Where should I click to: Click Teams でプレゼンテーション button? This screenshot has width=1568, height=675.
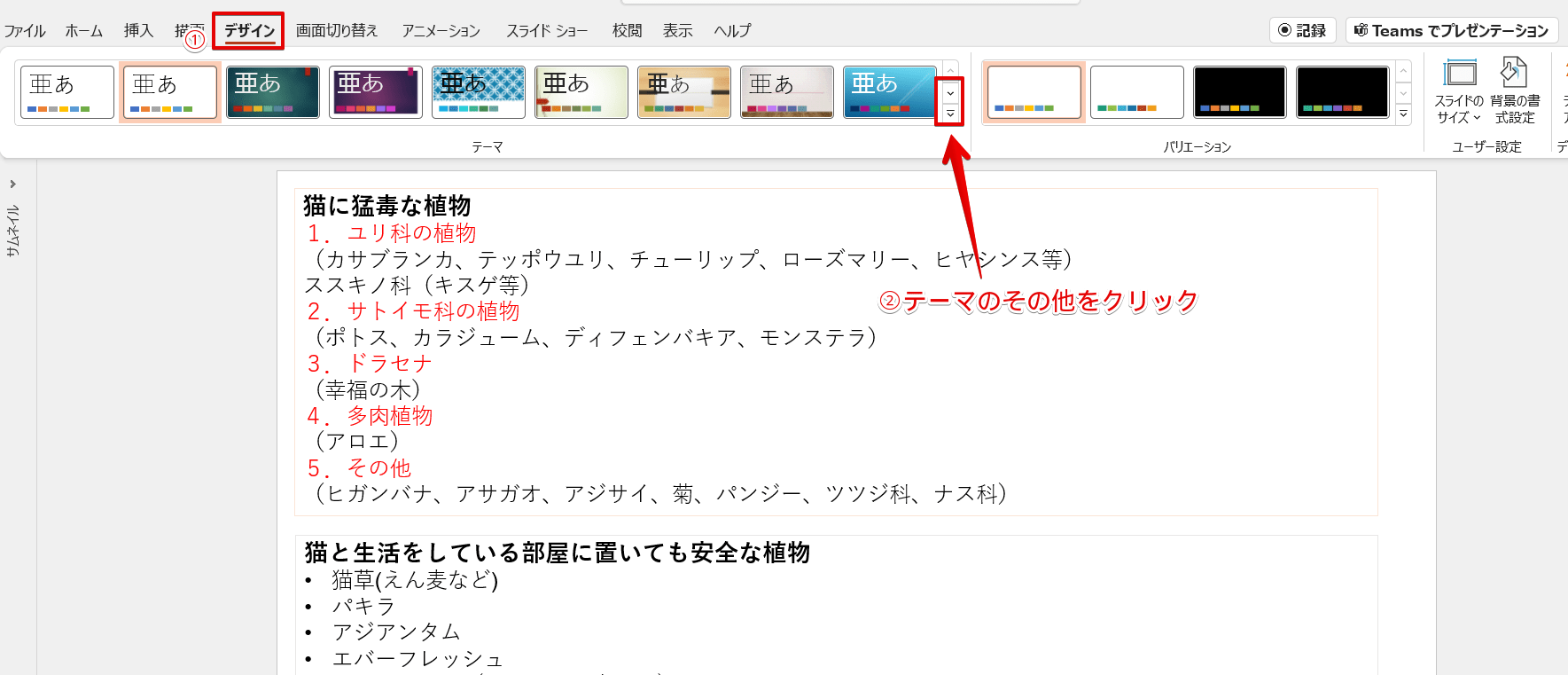pos(1452,30)
